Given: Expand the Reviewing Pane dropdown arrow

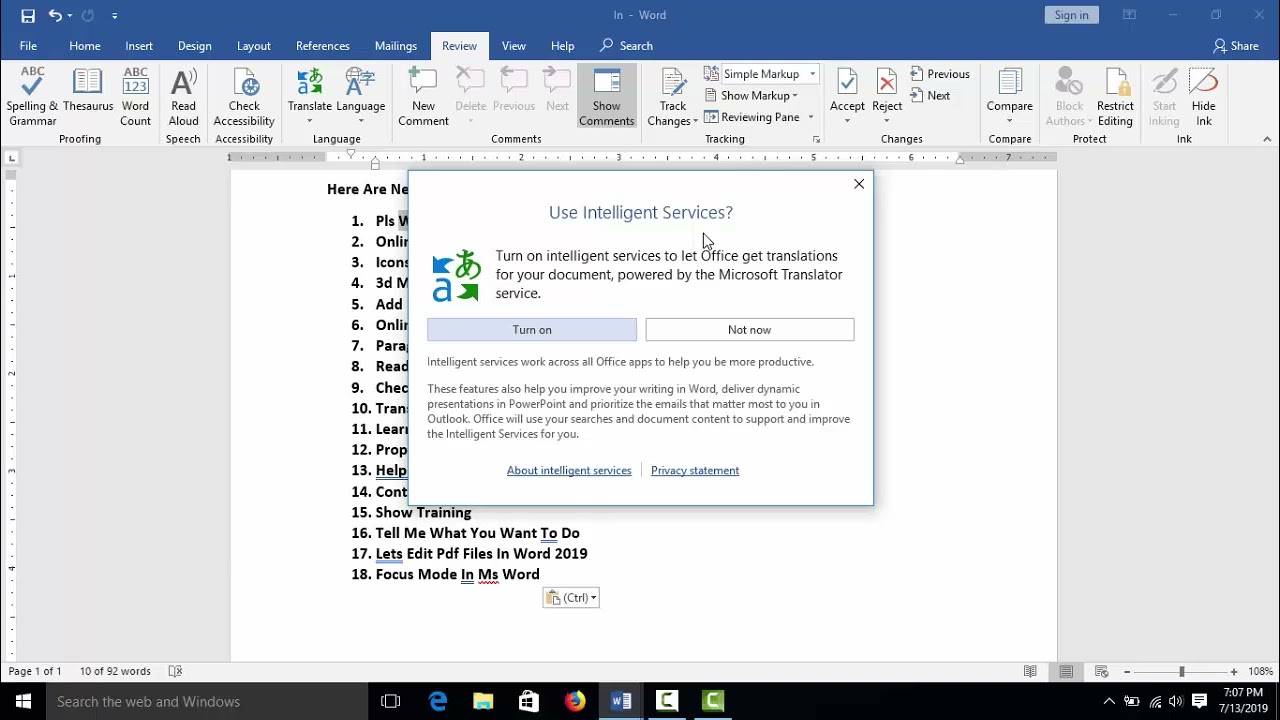Looking at the screenshot, I should pos(811,118).
